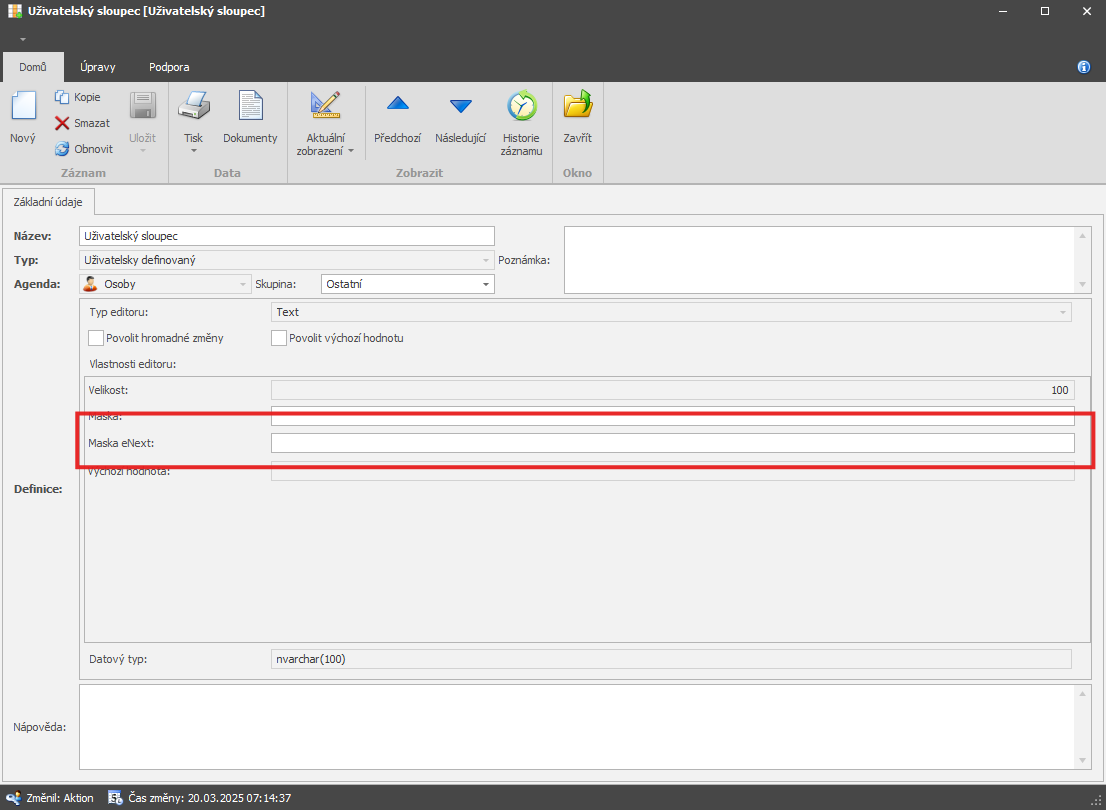Screen dimensions: 1106x810
Task: Expand the arrow under Tisk
Action: click(x=193, y=150)
